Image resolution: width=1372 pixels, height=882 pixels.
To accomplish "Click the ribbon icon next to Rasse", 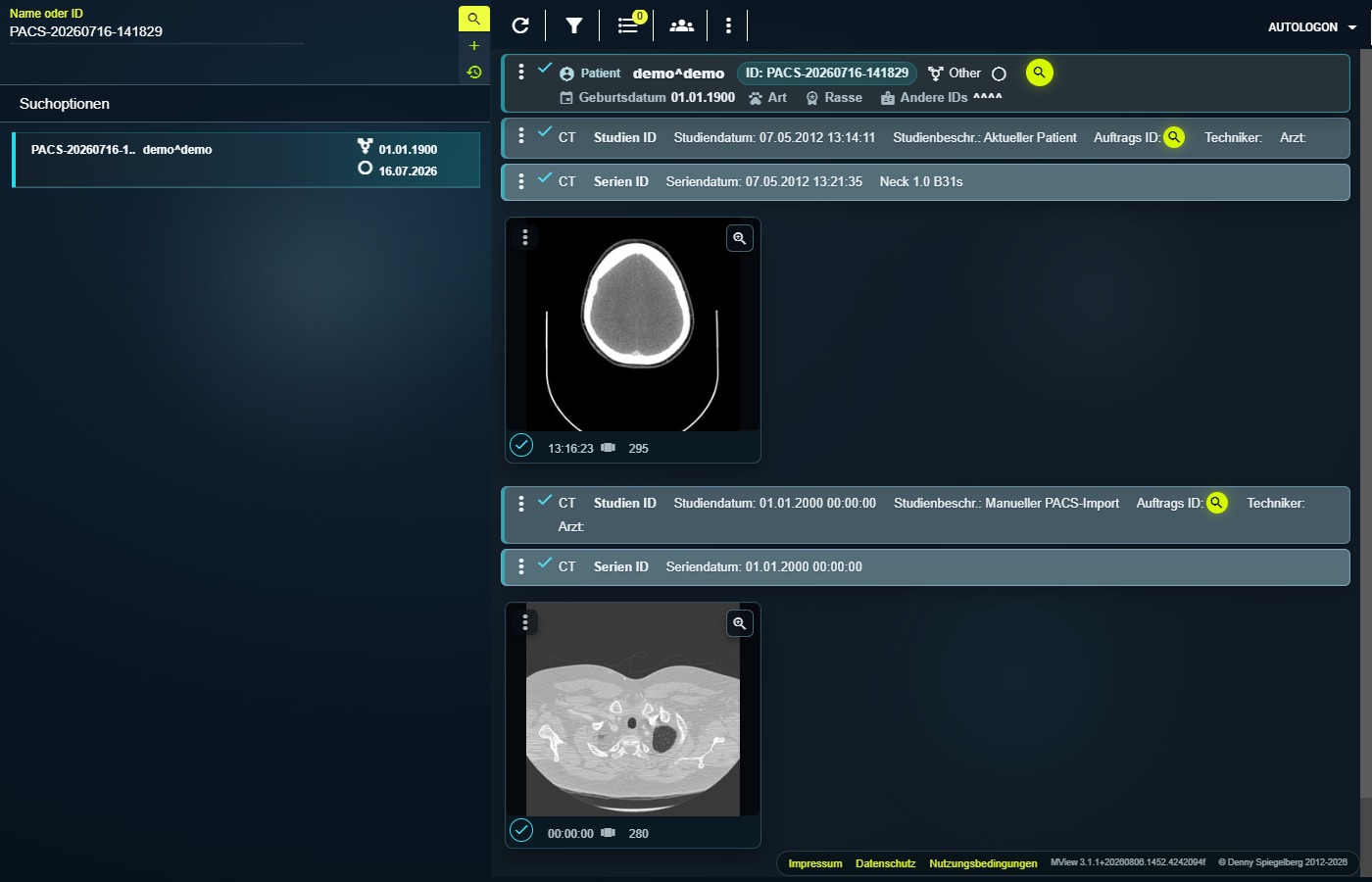I will [812, 98].
